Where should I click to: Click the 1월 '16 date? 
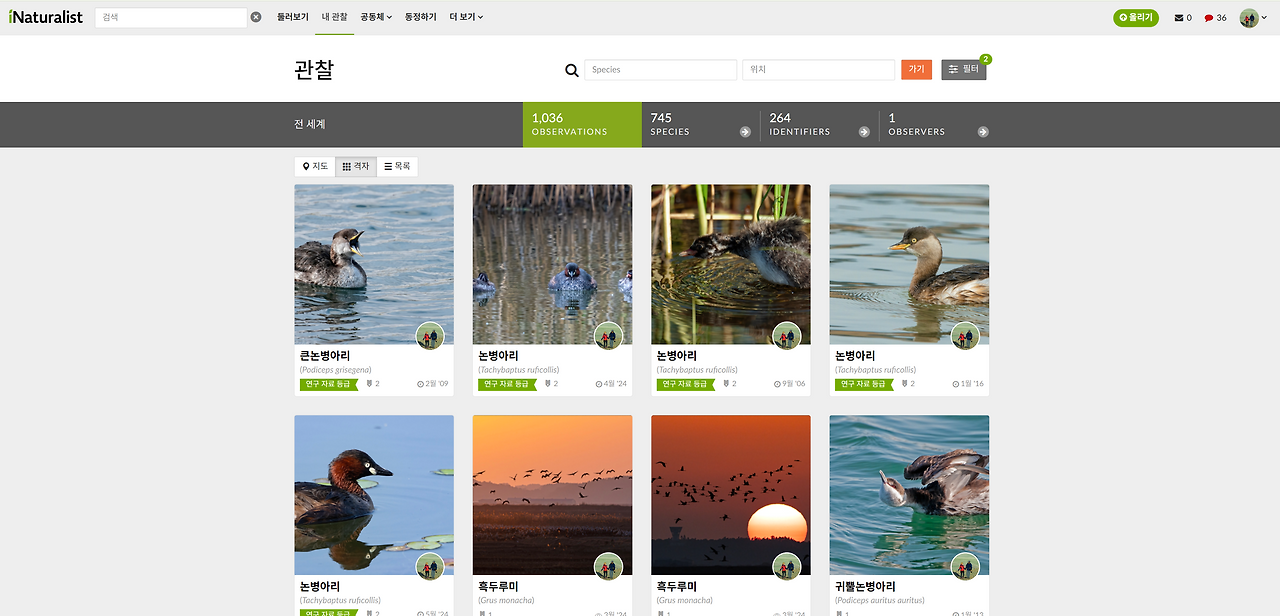point(968,384)
